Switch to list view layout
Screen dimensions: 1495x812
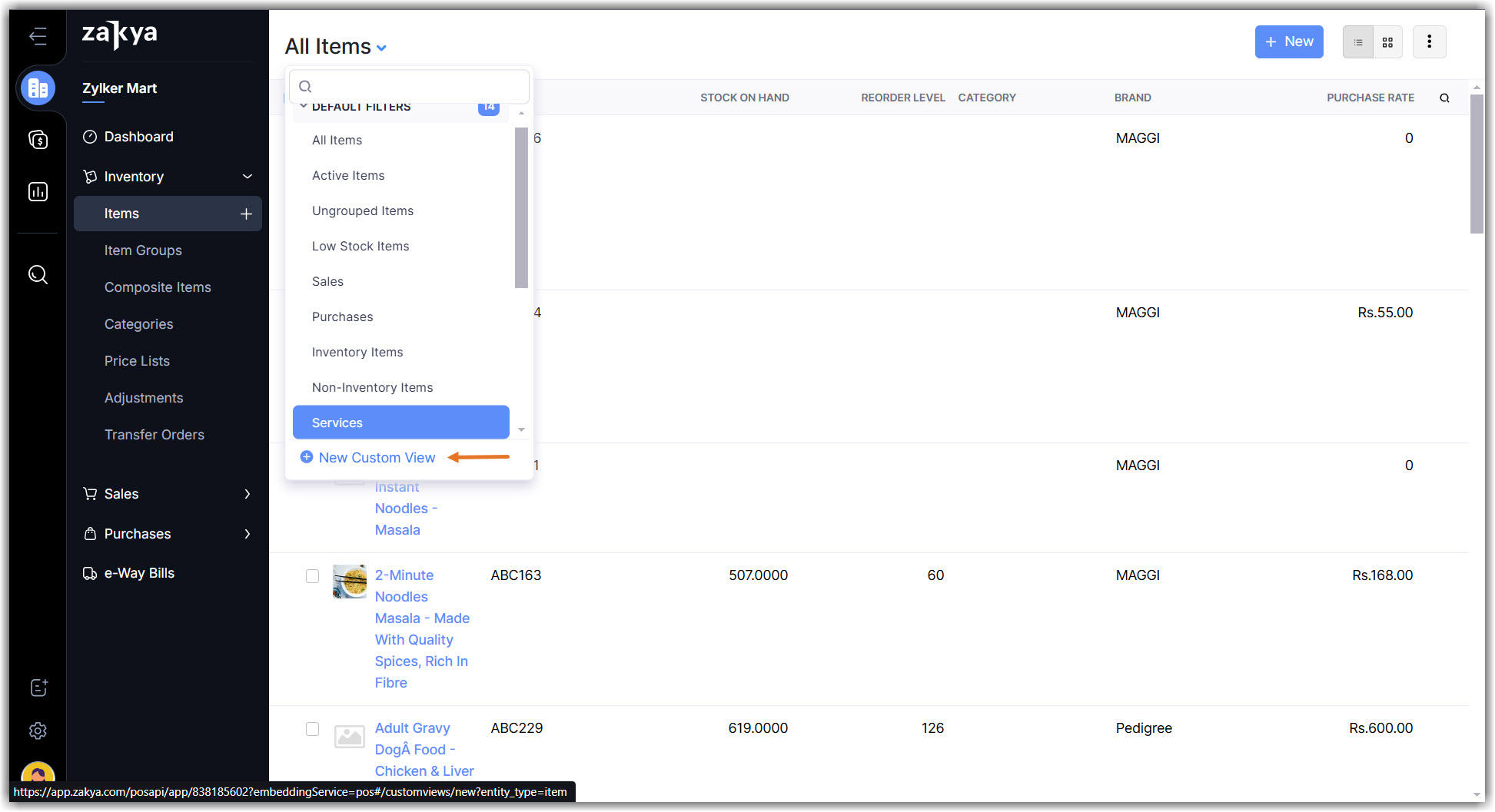1358,42
